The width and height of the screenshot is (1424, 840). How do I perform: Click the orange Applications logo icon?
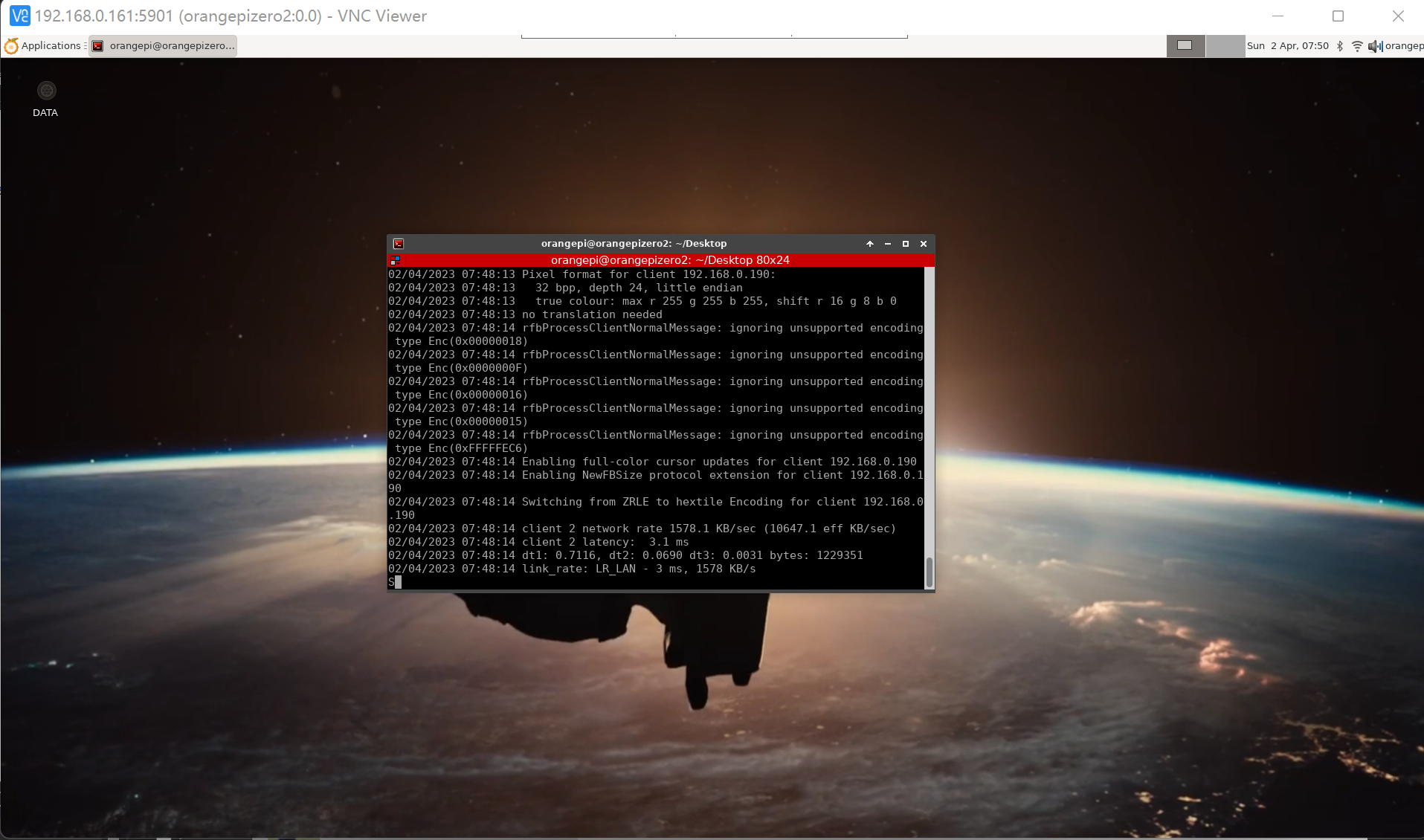tap(11, 46)
